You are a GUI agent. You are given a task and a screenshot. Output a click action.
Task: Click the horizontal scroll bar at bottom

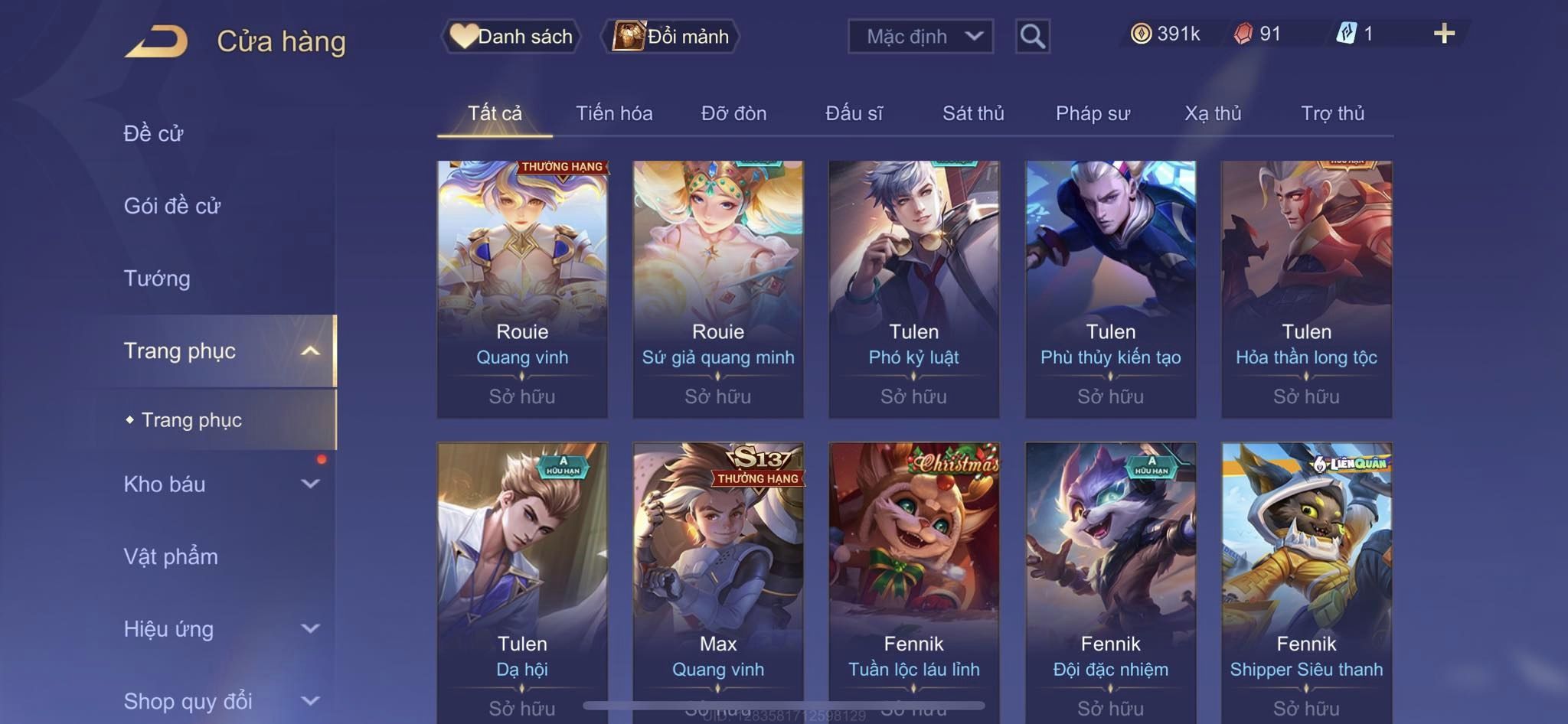point(784,705)
